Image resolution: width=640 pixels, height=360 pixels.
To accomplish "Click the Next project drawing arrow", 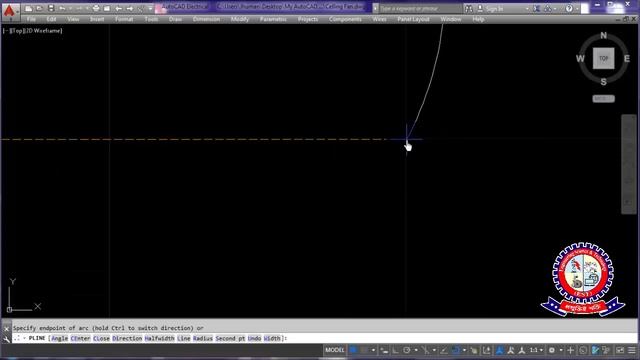I will pyautogui.click(x=130, y=8).
